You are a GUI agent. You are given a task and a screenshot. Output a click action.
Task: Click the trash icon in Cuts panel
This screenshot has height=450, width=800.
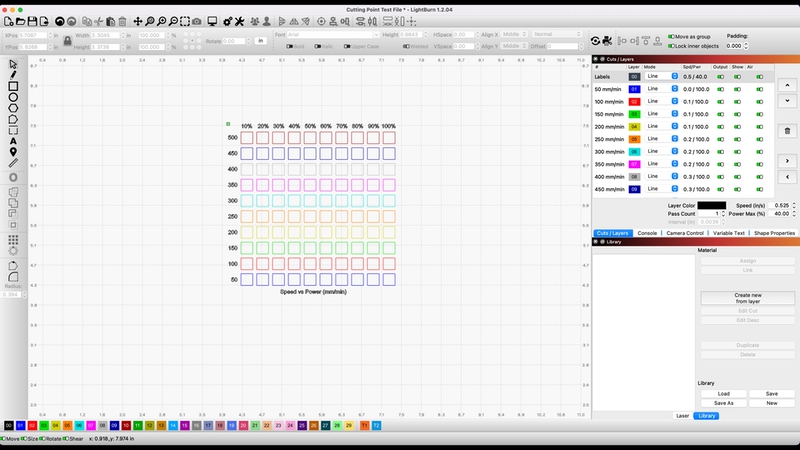(787, 130)
